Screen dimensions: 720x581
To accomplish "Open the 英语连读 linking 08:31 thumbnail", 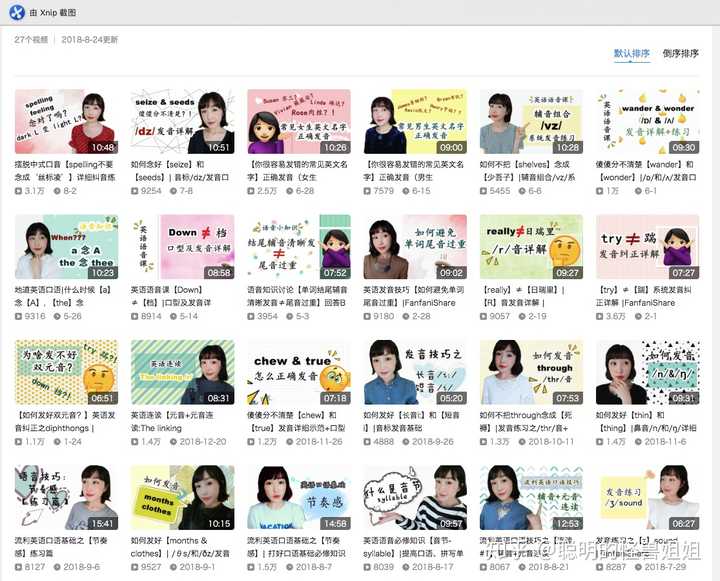I will [182, 372].
